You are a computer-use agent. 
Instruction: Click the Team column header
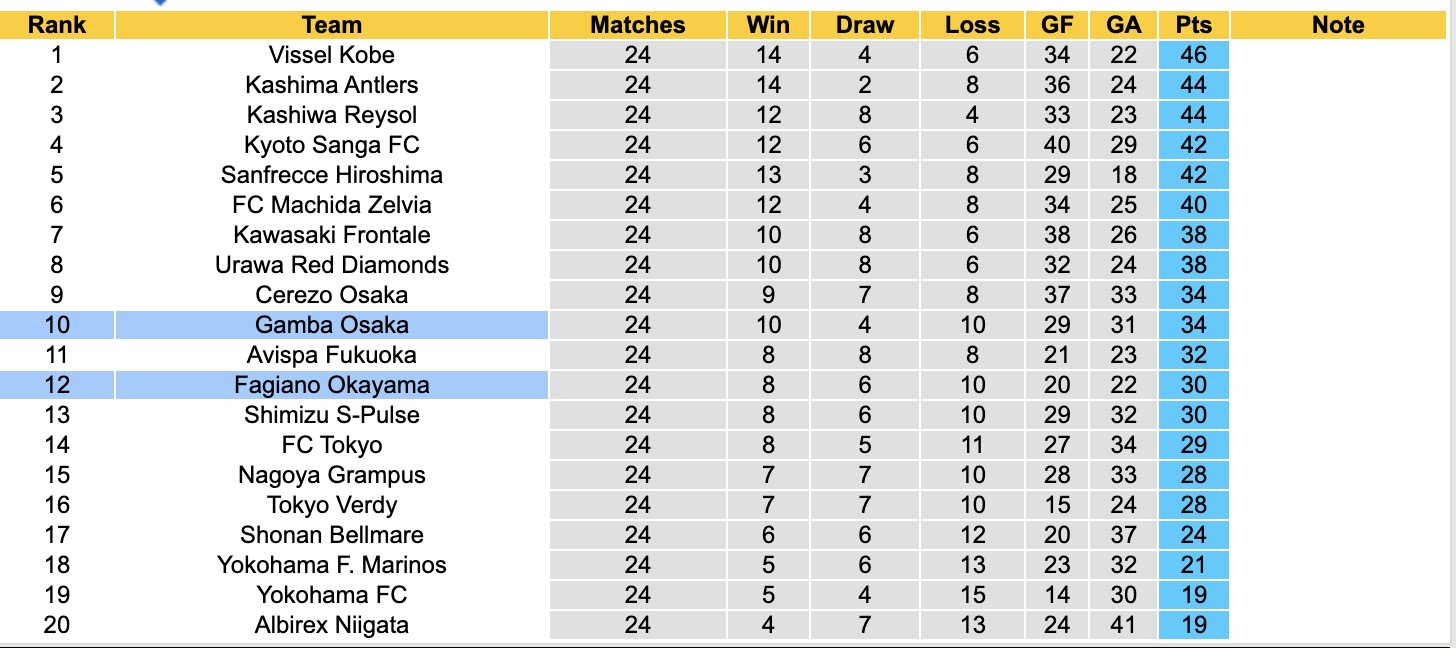(331, 25)
